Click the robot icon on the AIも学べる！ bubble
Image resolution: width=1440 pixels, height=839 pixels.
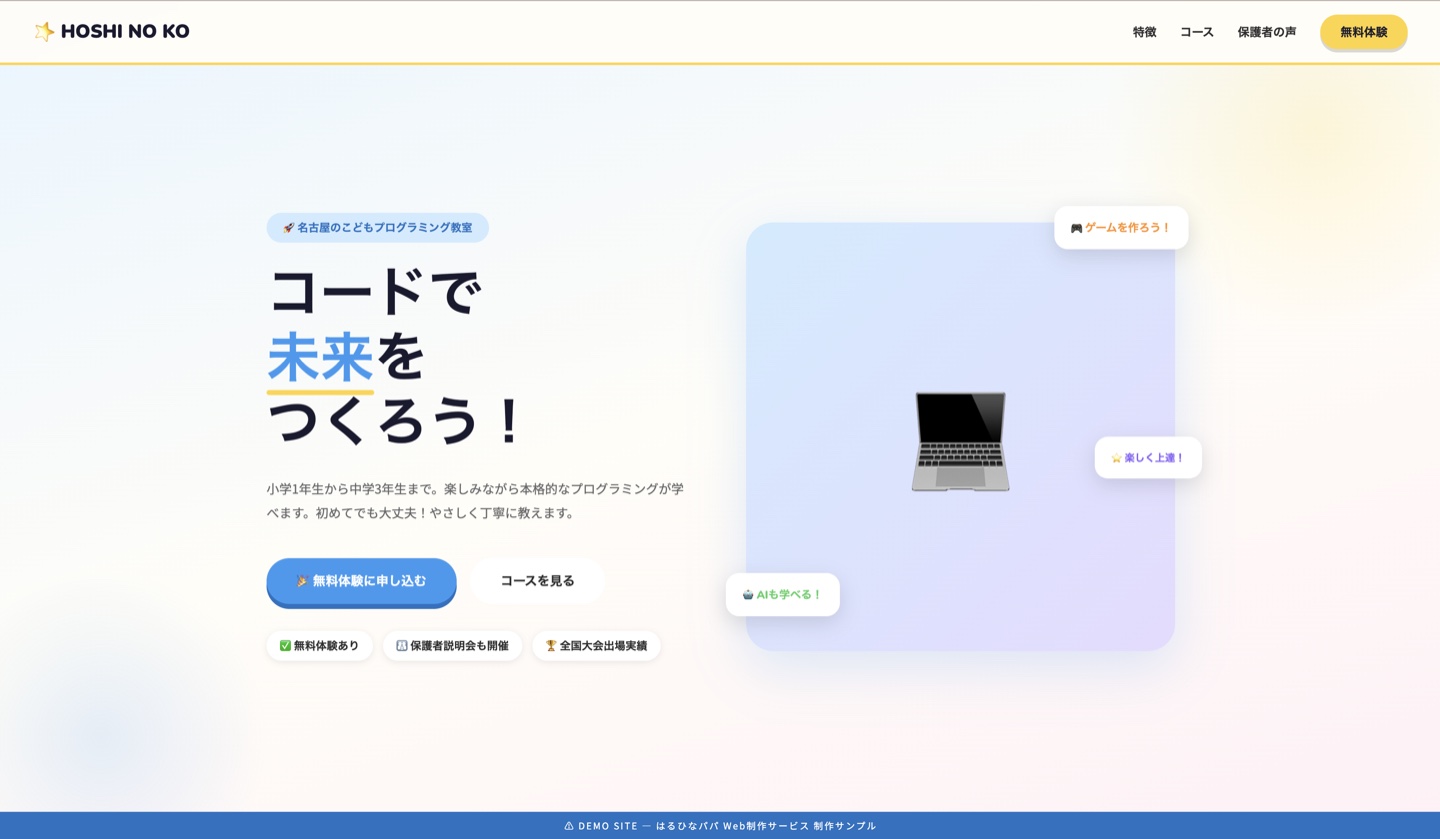[748, 594]
